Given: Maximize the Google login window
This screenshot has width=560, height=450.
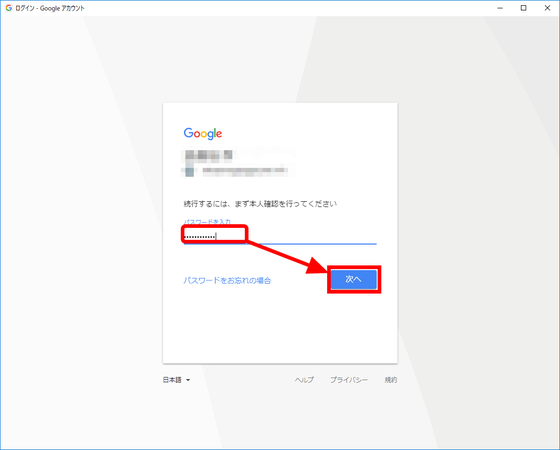Looking at the screenshot, I should (x=523, y=8).
